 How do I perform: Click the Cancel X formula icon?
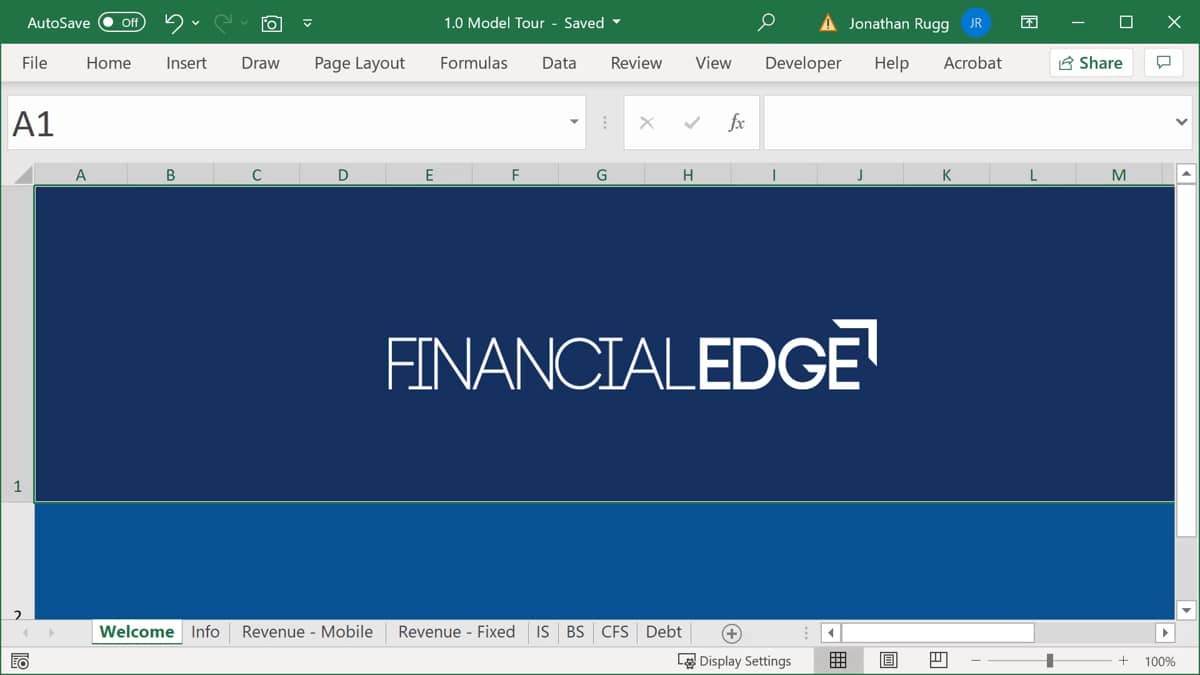click(646, 123)
